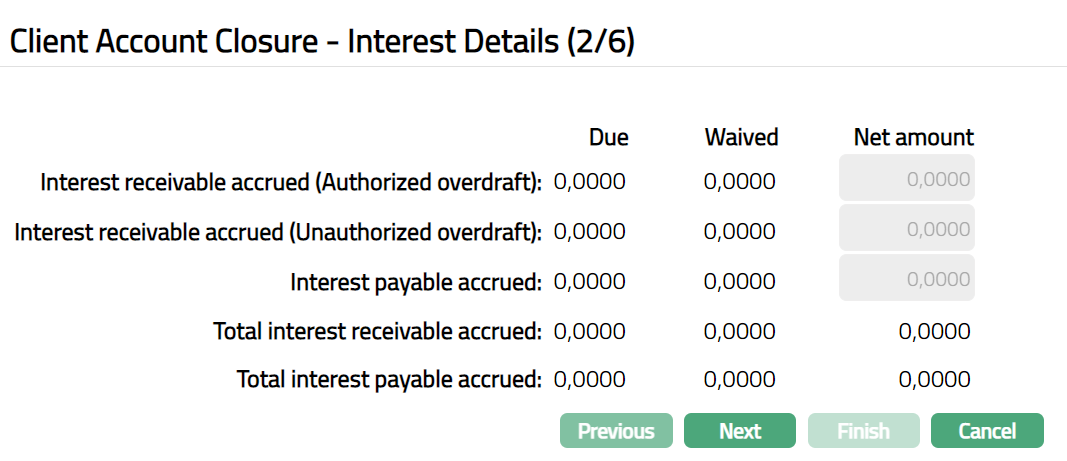Click Waived value of Interest payable accrued
This screenshot has width=1067, height=461.
pos(740,281)
